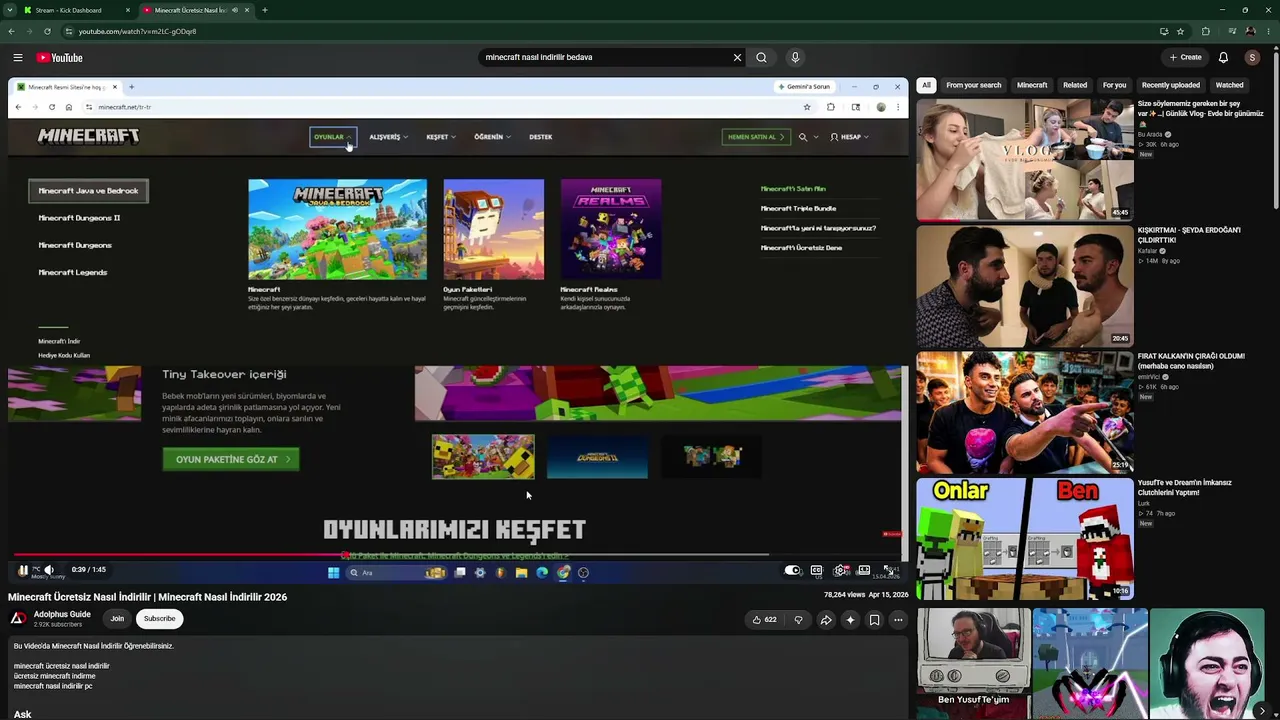Click the video title Minecraft Ücretsiz Nasıl İndirilir
Screen dimensions: 1280x720
[147, 597]
